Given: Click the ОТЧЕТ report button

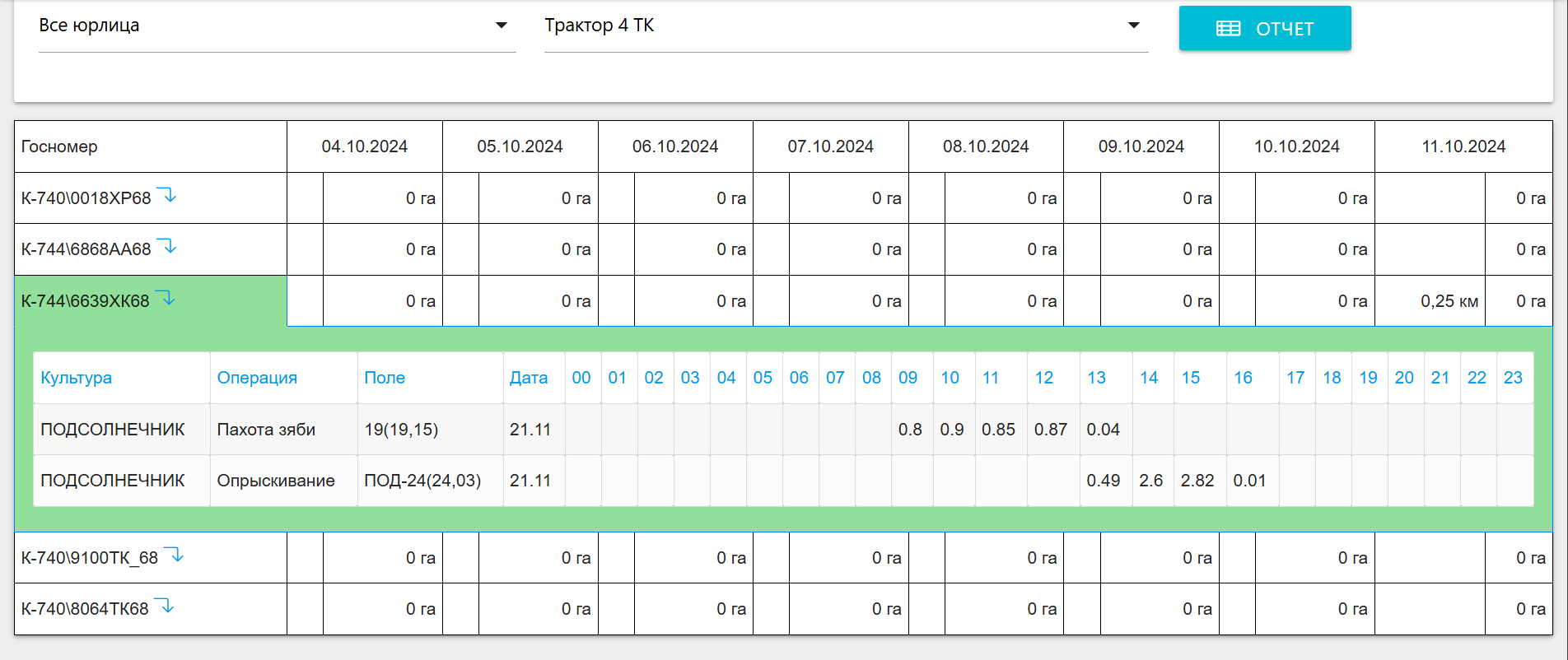Looking at the screenshot, I should pos(1264,29).
